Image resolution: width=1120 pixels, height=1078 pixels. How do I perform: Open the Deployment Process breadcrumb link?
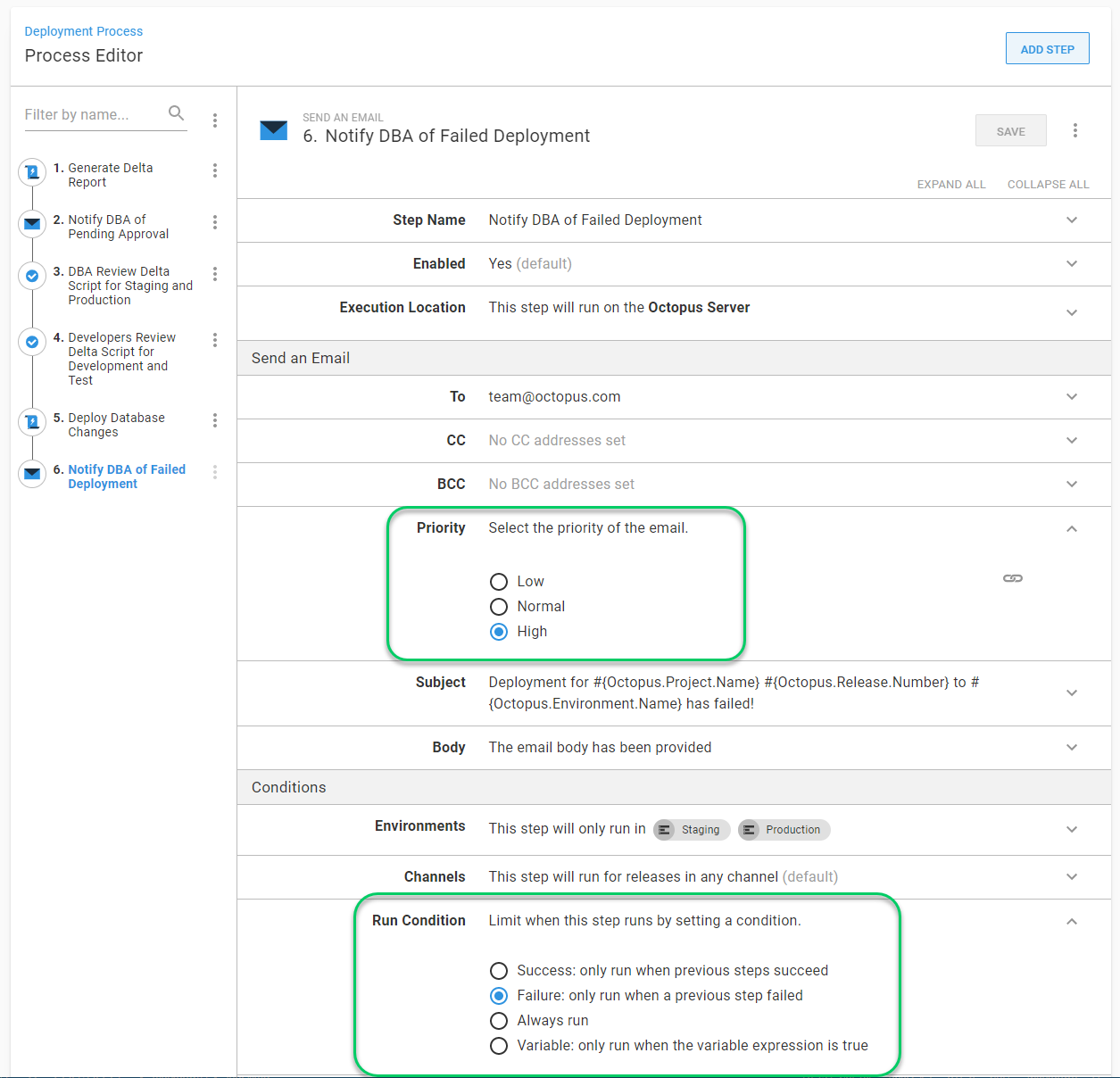84,31
